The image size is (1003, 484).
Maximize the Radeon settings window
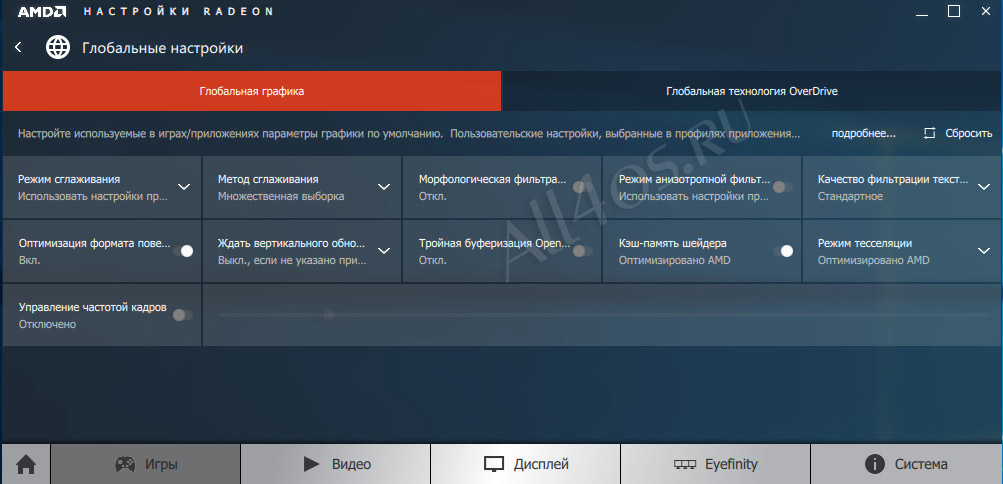(954, 11)
